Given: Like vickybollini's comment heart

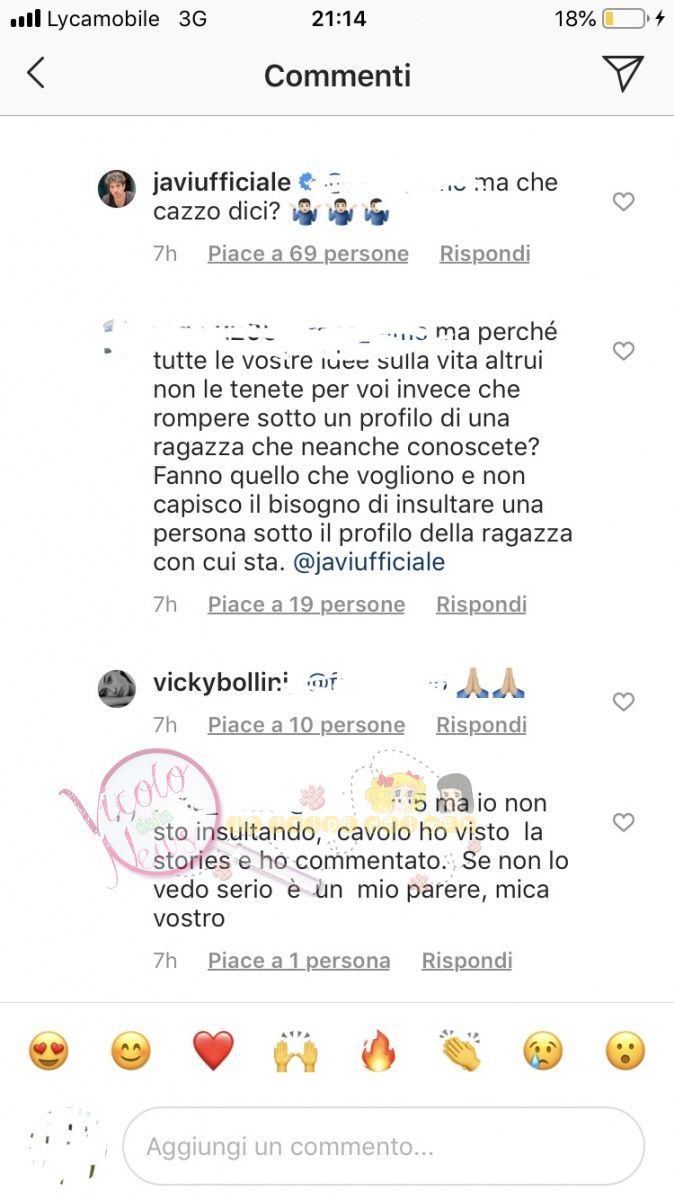Looking at the screenshot, I should pos(623,702).
